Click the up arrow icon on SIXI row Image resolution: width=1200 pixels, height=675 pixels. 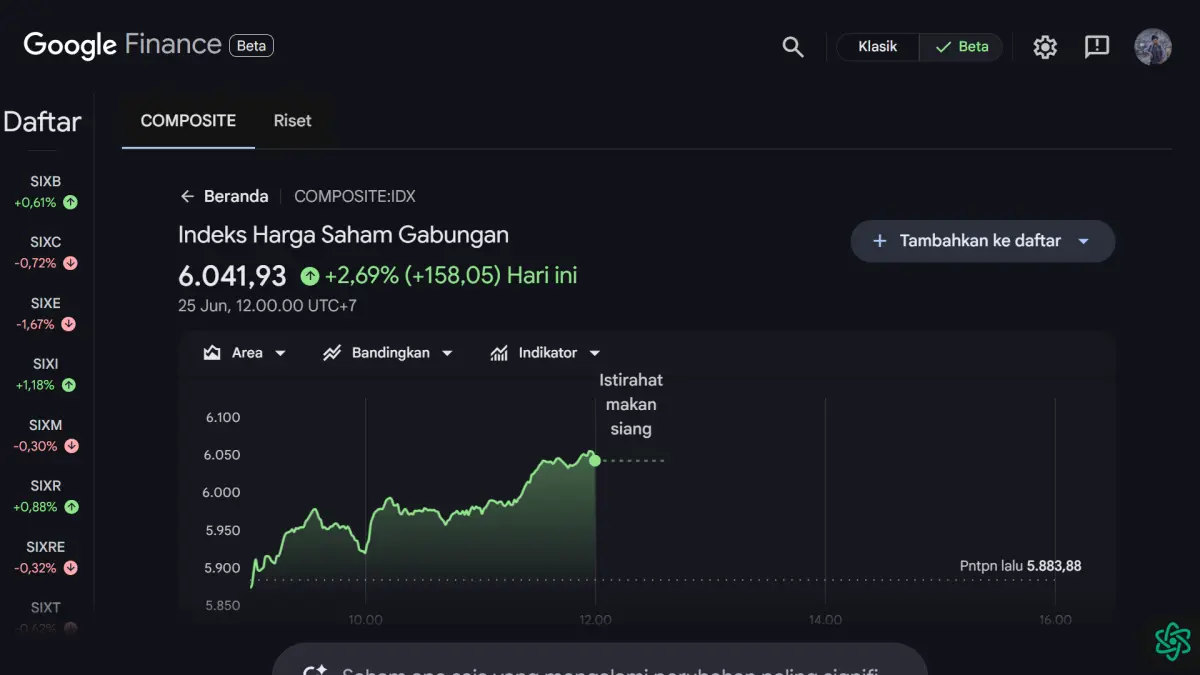click(x=69, y=385)
